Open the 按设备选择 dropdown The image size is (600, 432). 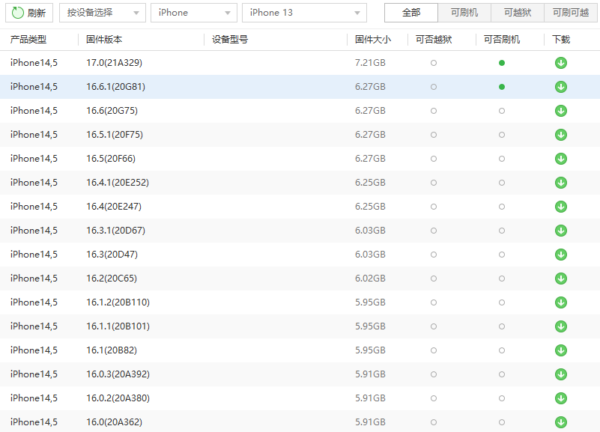101,13
